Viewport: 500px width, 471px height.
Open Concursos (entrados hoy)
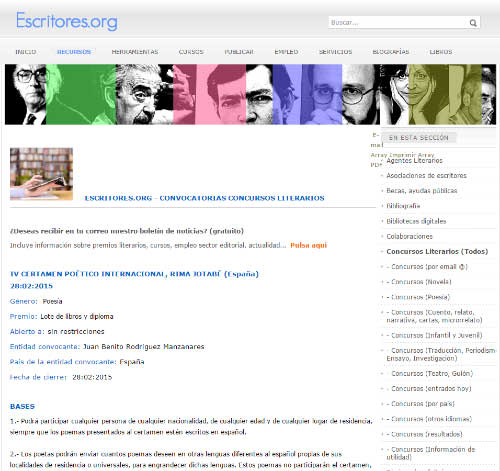tap(429, 389)
